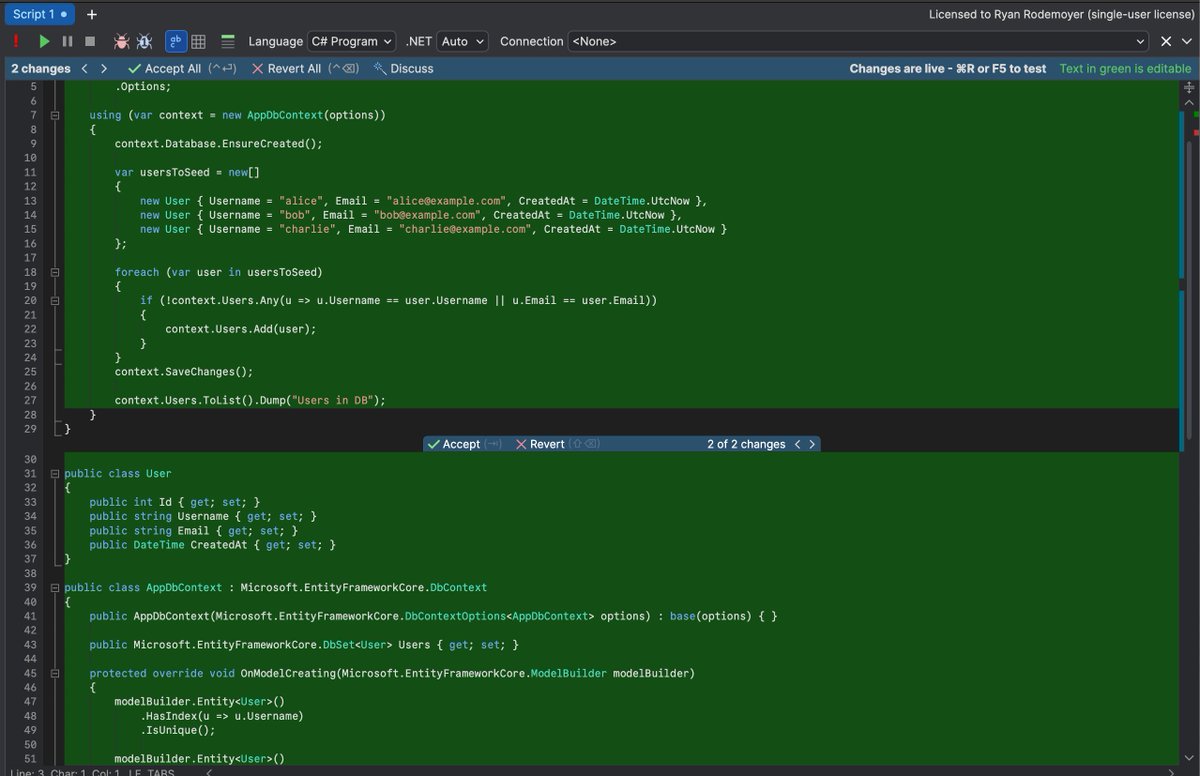Open the .NET version dropdown set to Auto
1200x776 pixels.
pos(462,41)
